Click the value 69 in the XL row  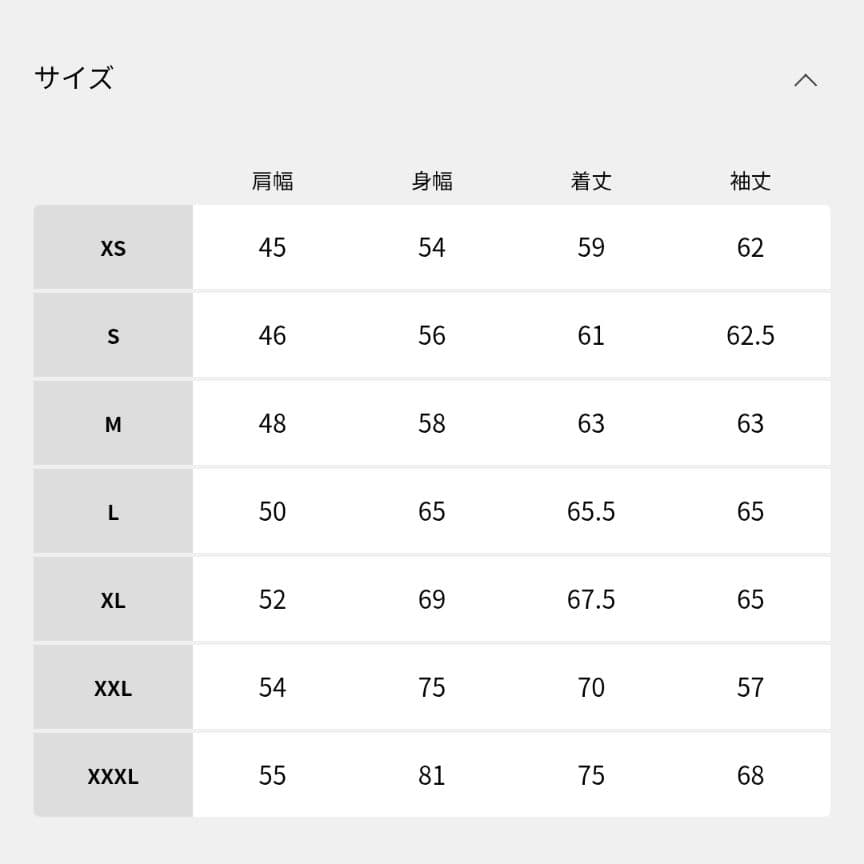[431, 599]
